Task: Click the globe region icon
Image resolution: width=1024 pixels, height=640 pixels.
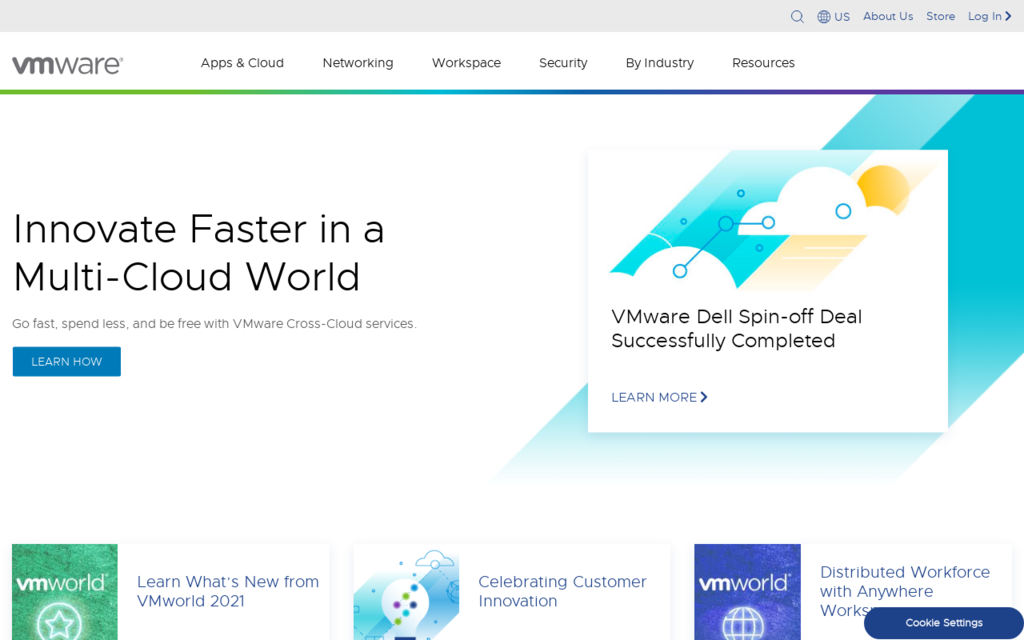Action: coord(824,17)
